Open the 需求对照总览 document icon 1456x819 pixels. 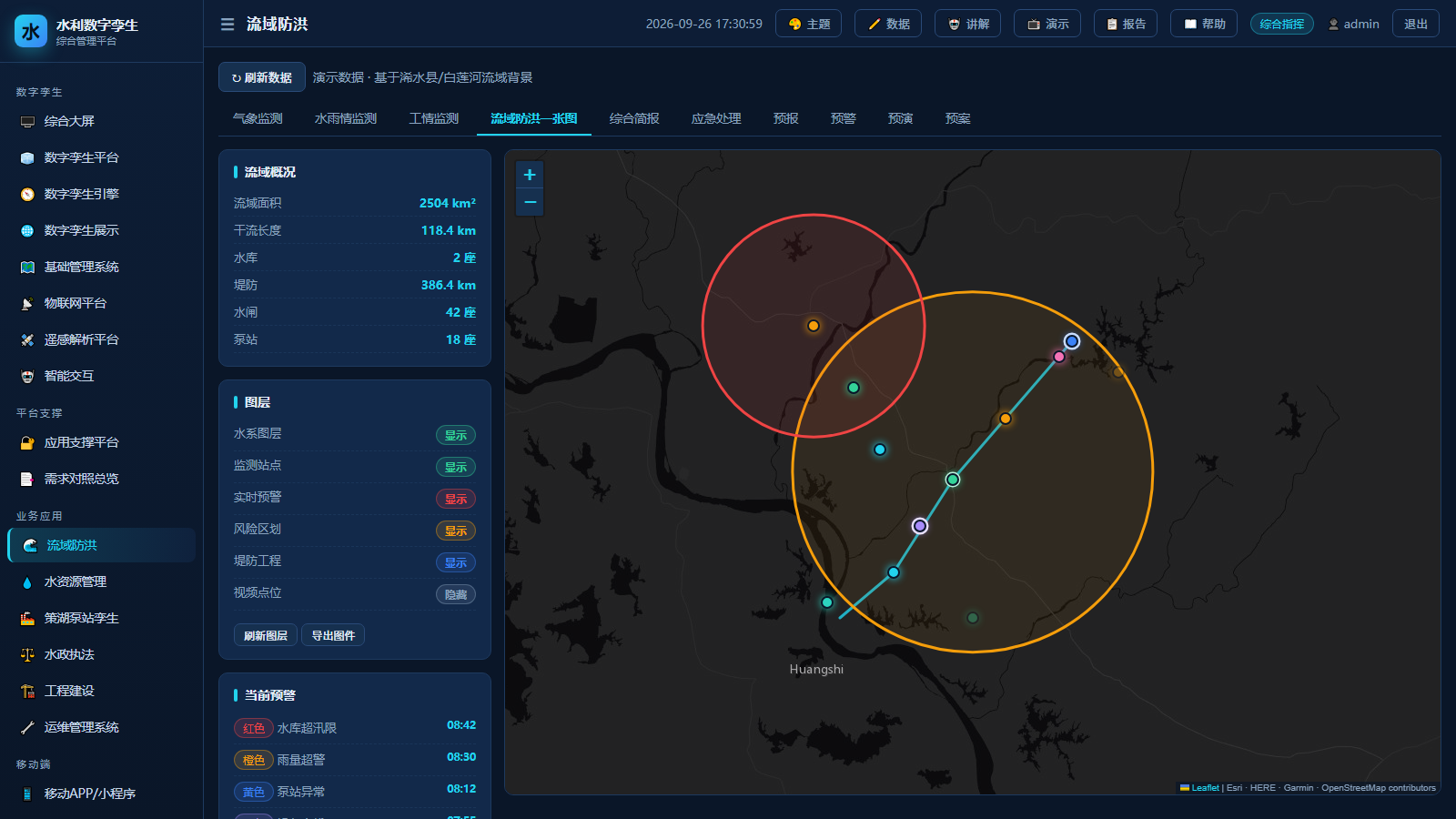27,480
